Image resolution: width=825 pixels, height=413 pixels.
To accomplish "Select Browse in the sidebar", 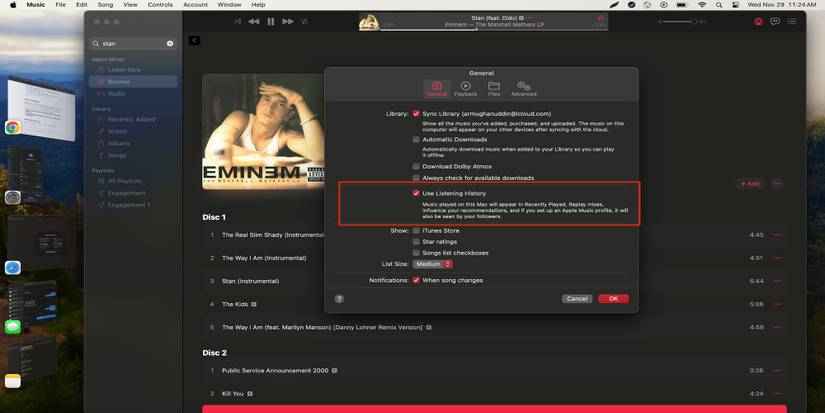I will 133,82.
